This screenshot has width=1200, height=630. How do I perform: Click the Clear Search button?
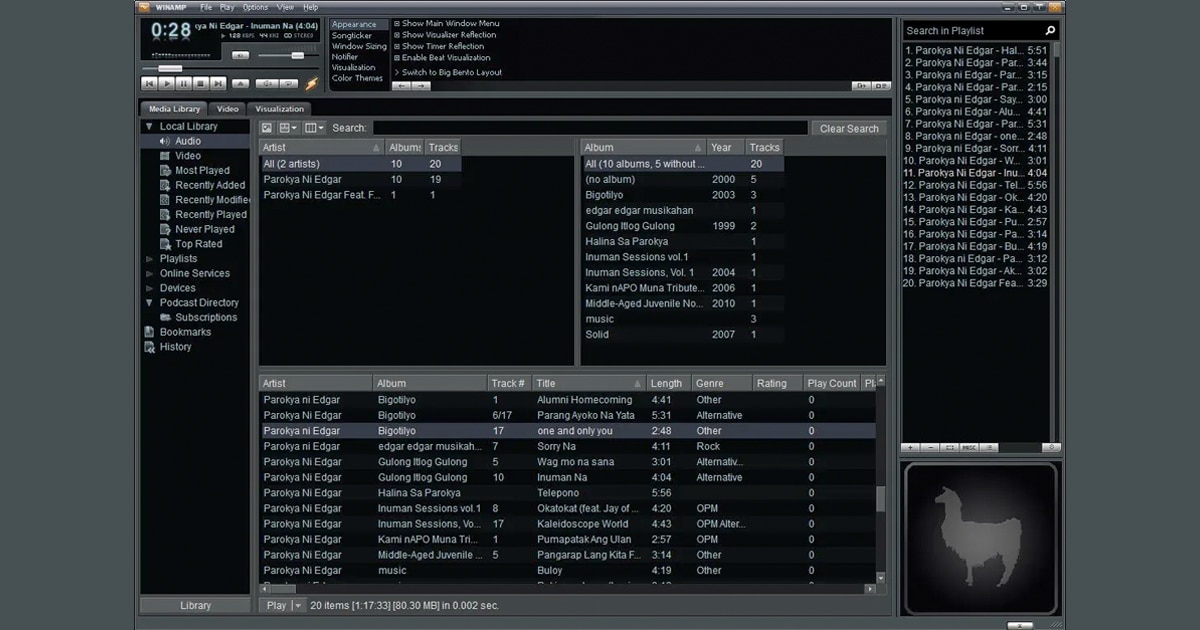848,129
